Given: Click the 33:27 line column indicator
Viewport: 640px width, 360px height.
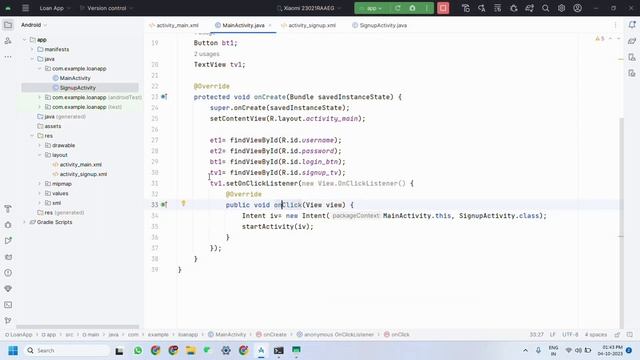Looking at the screenshot, I should (536, 334).
